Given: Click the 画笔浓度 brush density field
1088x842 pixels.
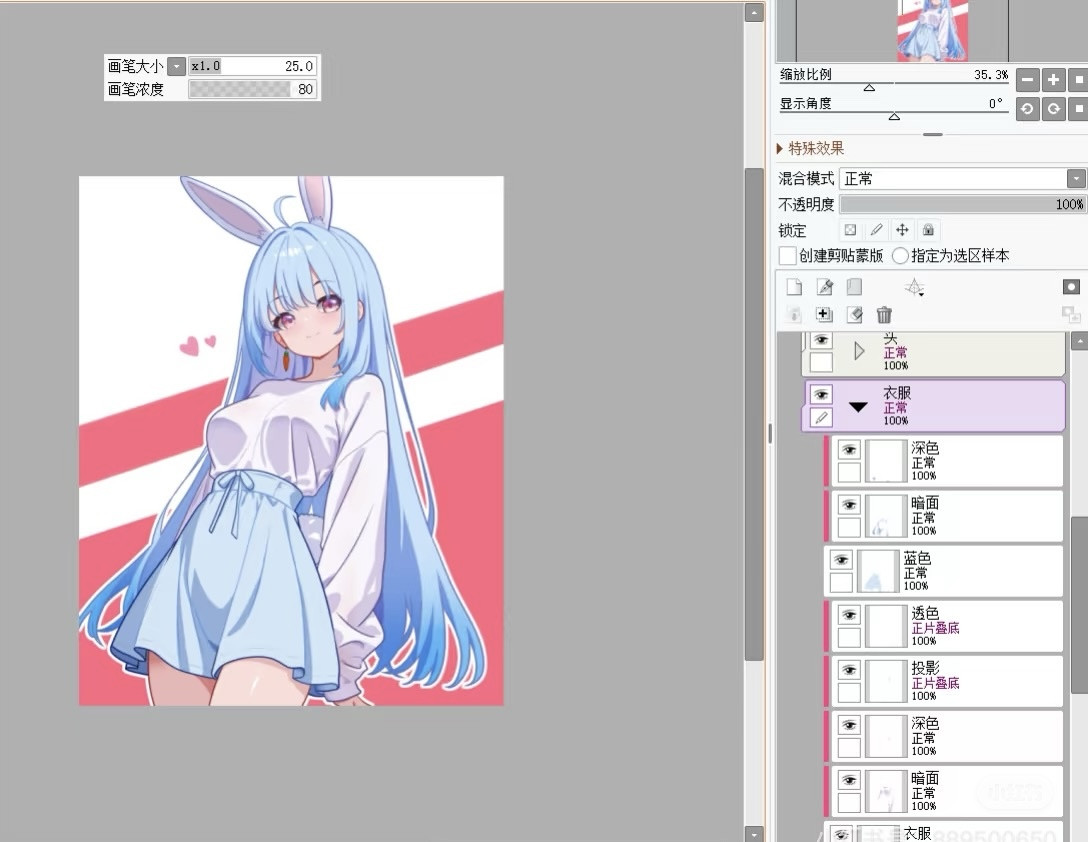Looking at the screenshot, I should 252,89.
